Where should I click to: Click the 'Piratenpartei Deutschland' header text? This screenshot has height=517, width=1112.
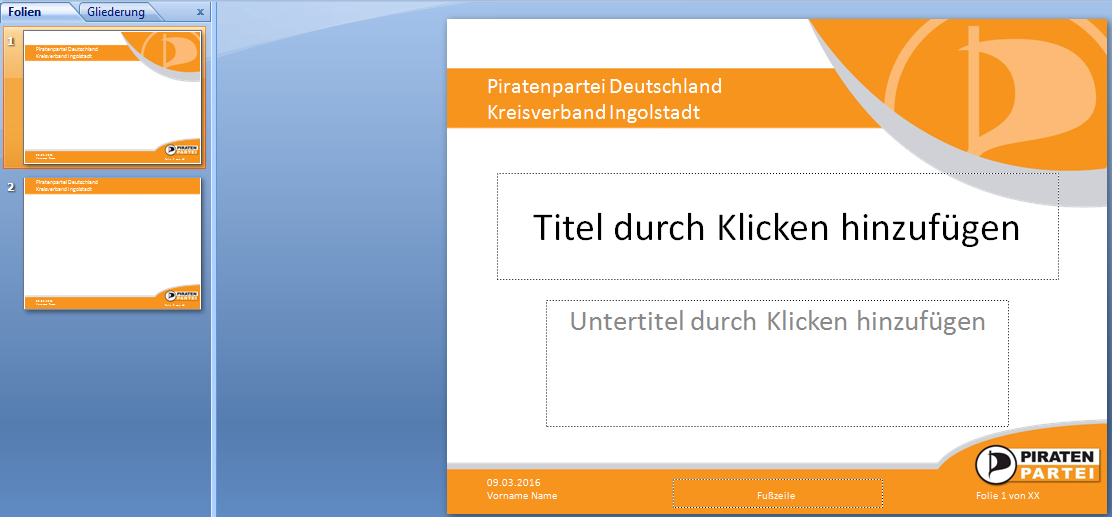604,86
